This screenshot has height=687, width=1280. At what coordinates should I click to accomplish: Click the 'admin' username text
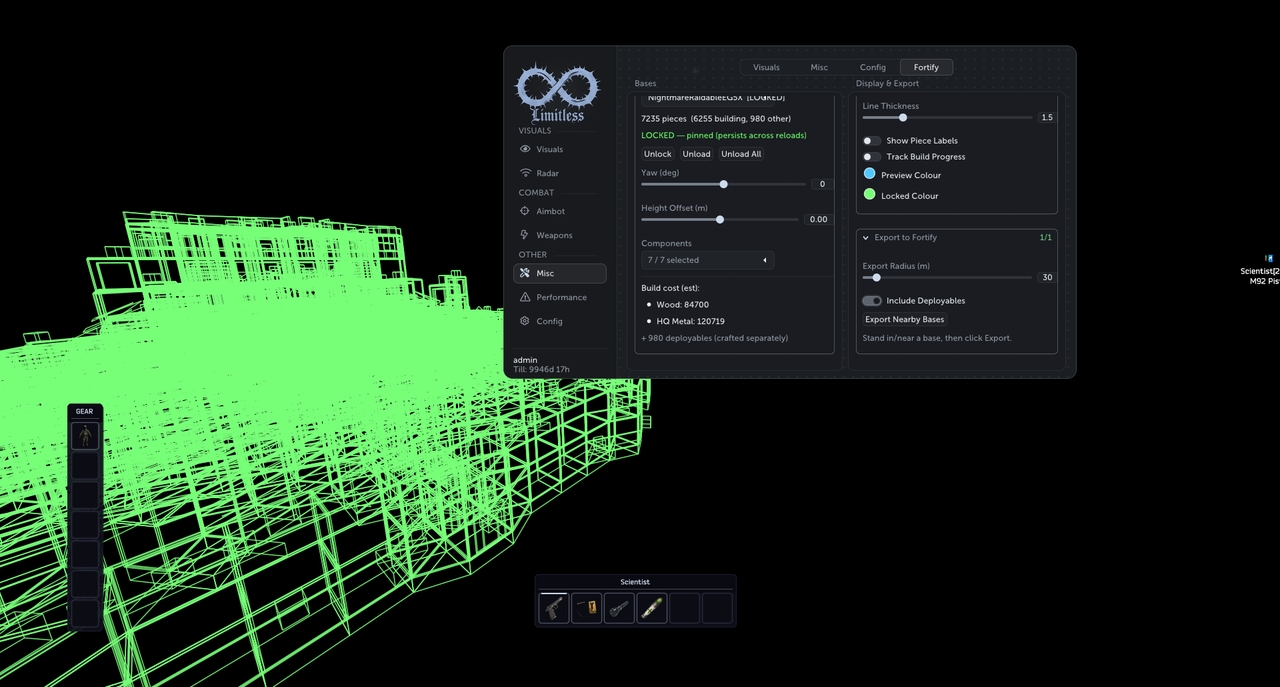click(x=525, y=360)
